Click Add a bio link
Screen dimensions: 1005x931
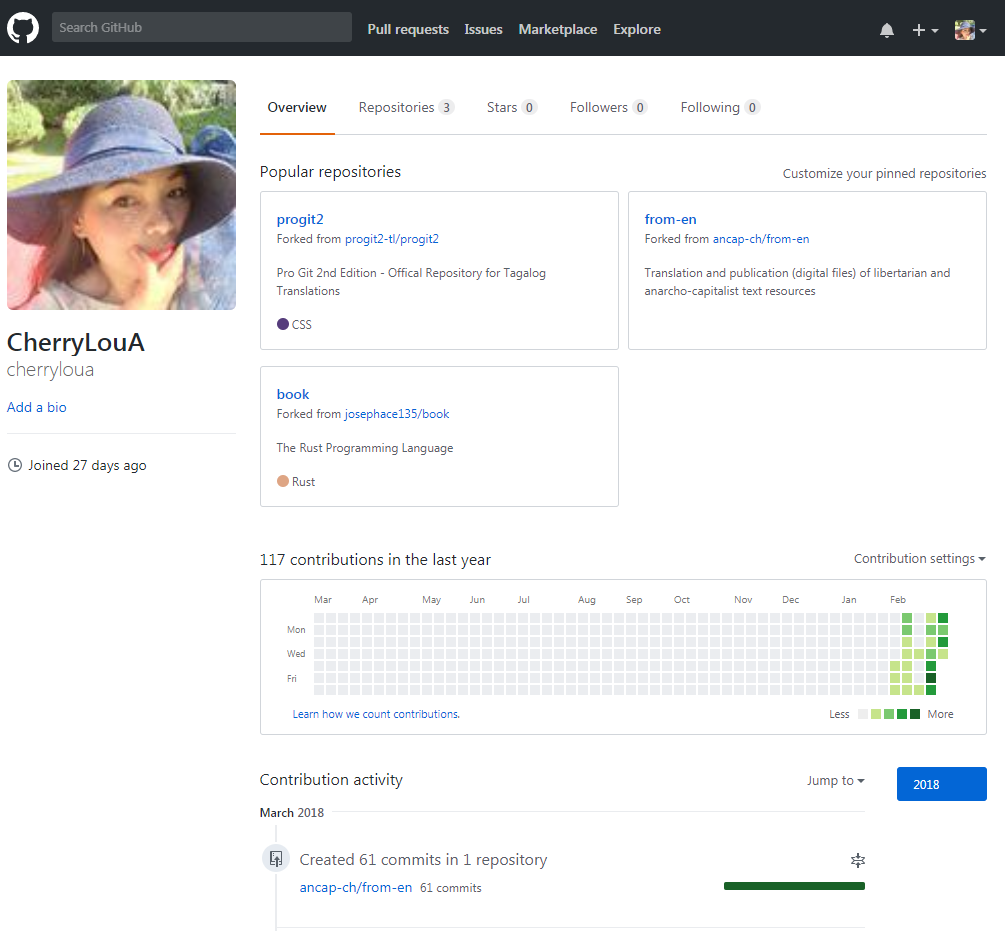37,407
